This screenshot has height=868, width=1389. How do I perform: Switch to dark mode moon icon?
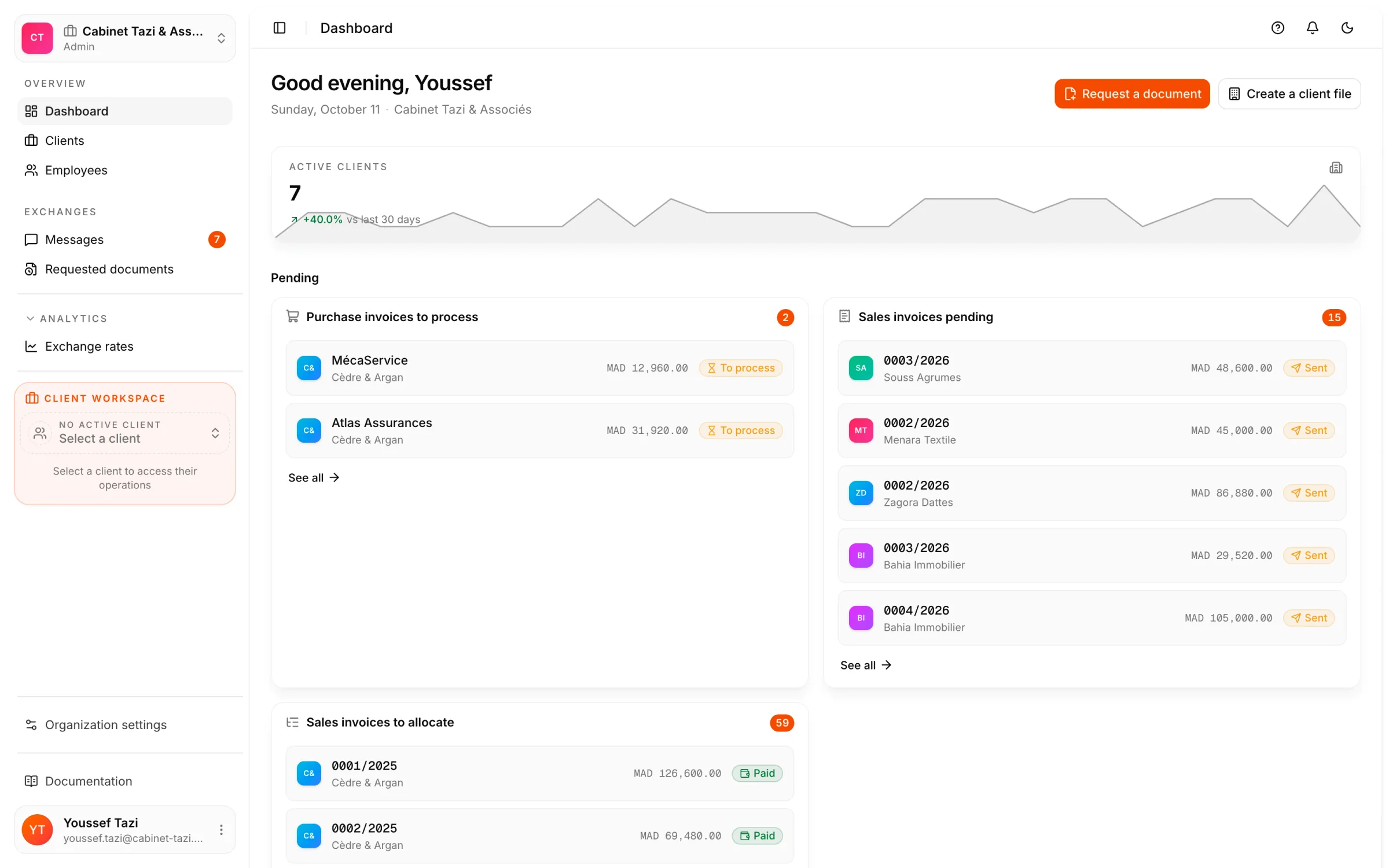[1347, 28]
